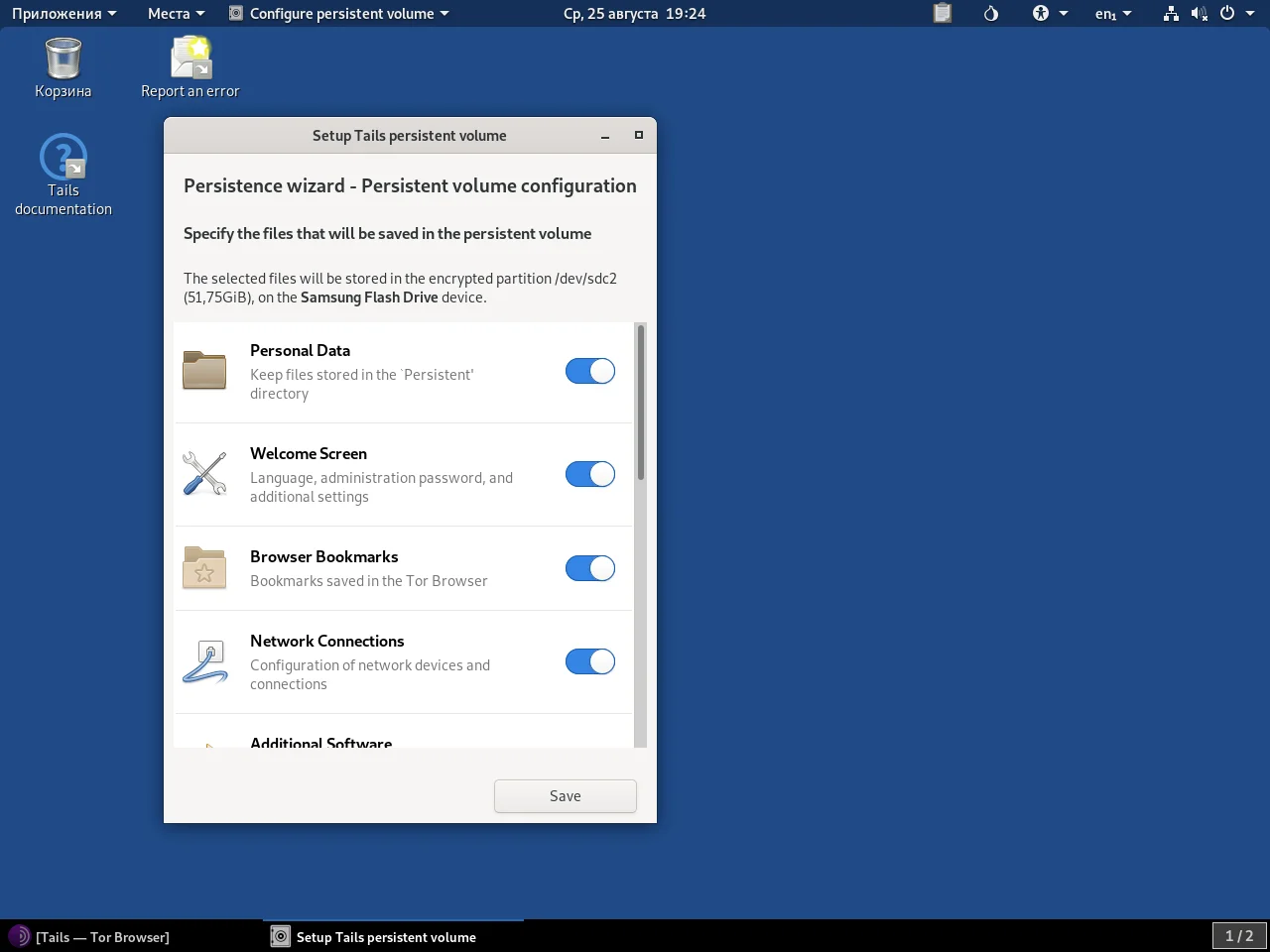Screen dimensions: 1270x952
Task: Click the Setup Tails persistent volume title bar
Action: click(410, 136)
